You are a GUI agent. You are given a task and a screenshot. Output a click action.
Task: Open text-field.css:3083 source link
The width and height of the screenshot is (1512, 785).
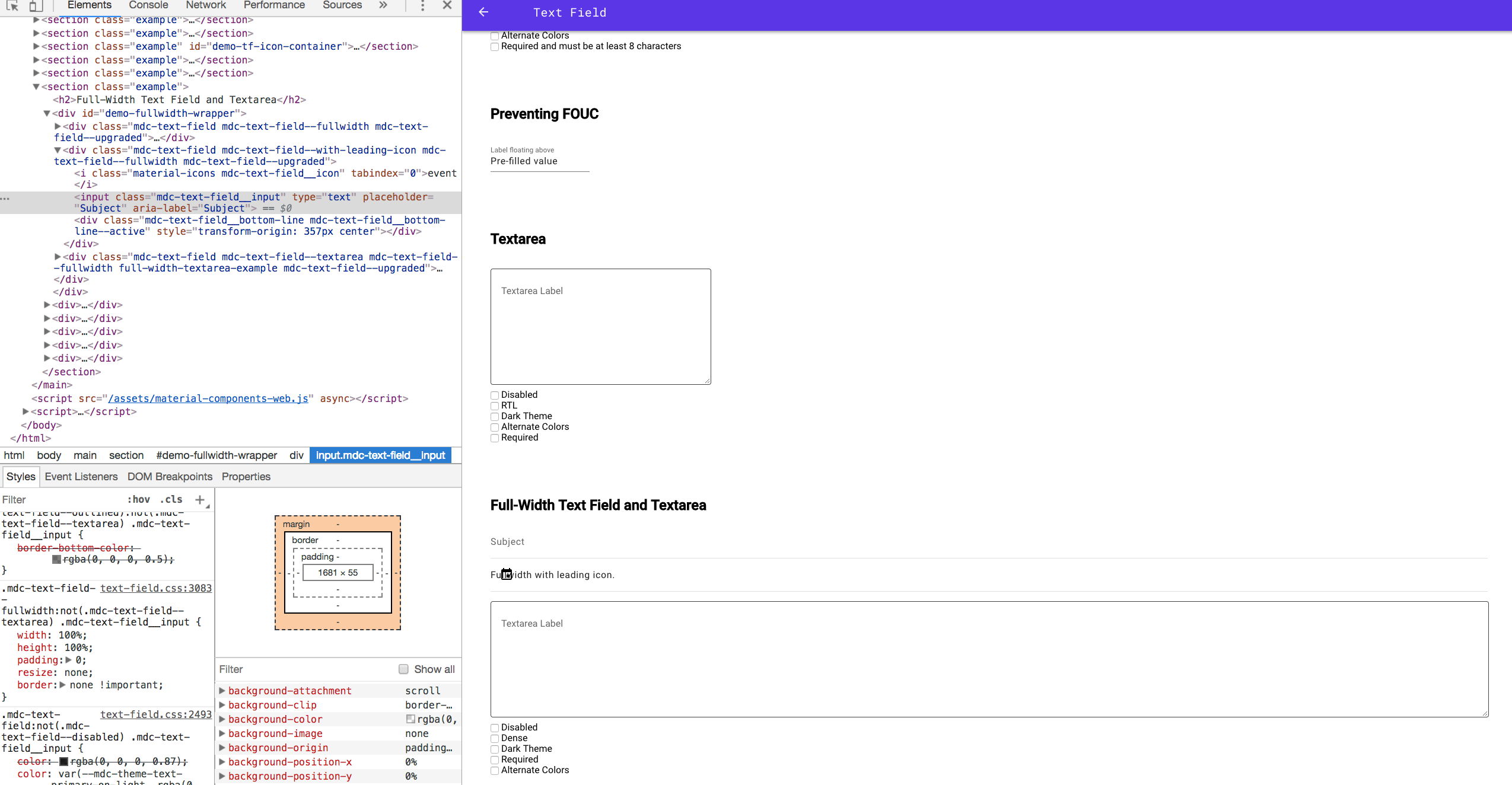click(155, 588)
